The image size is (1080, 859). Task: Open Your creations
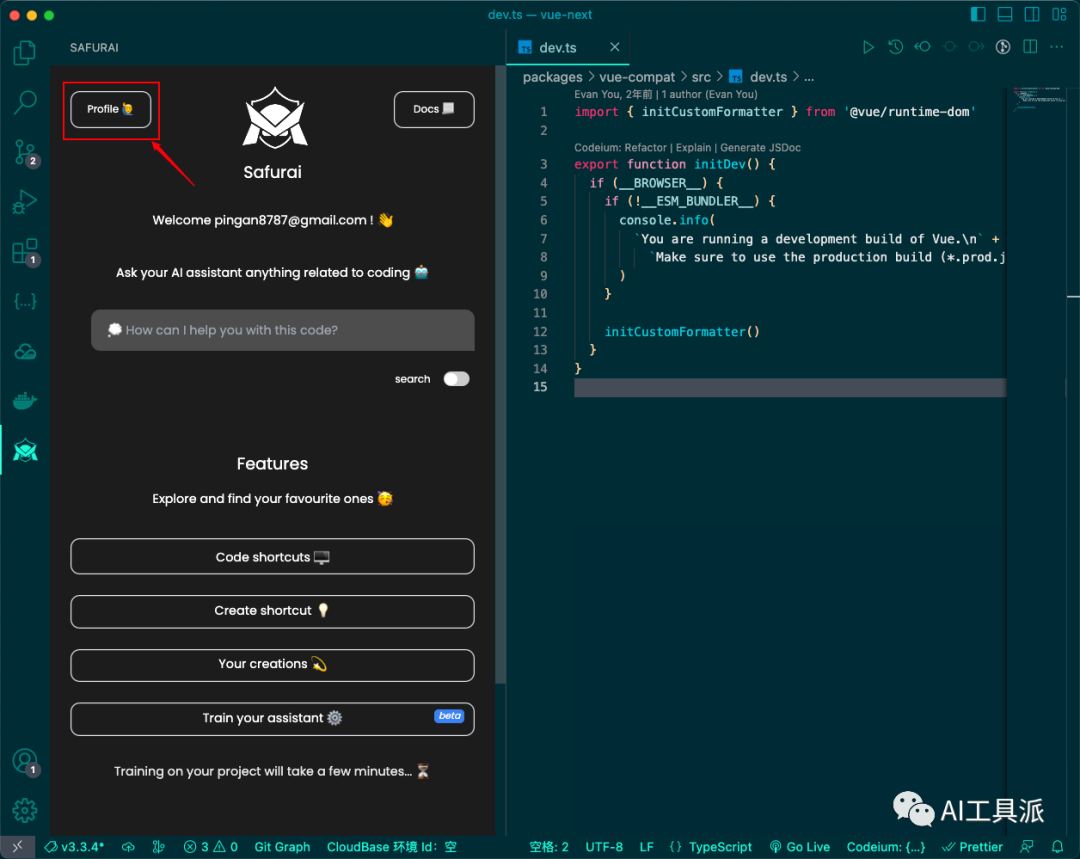[272, 665]
